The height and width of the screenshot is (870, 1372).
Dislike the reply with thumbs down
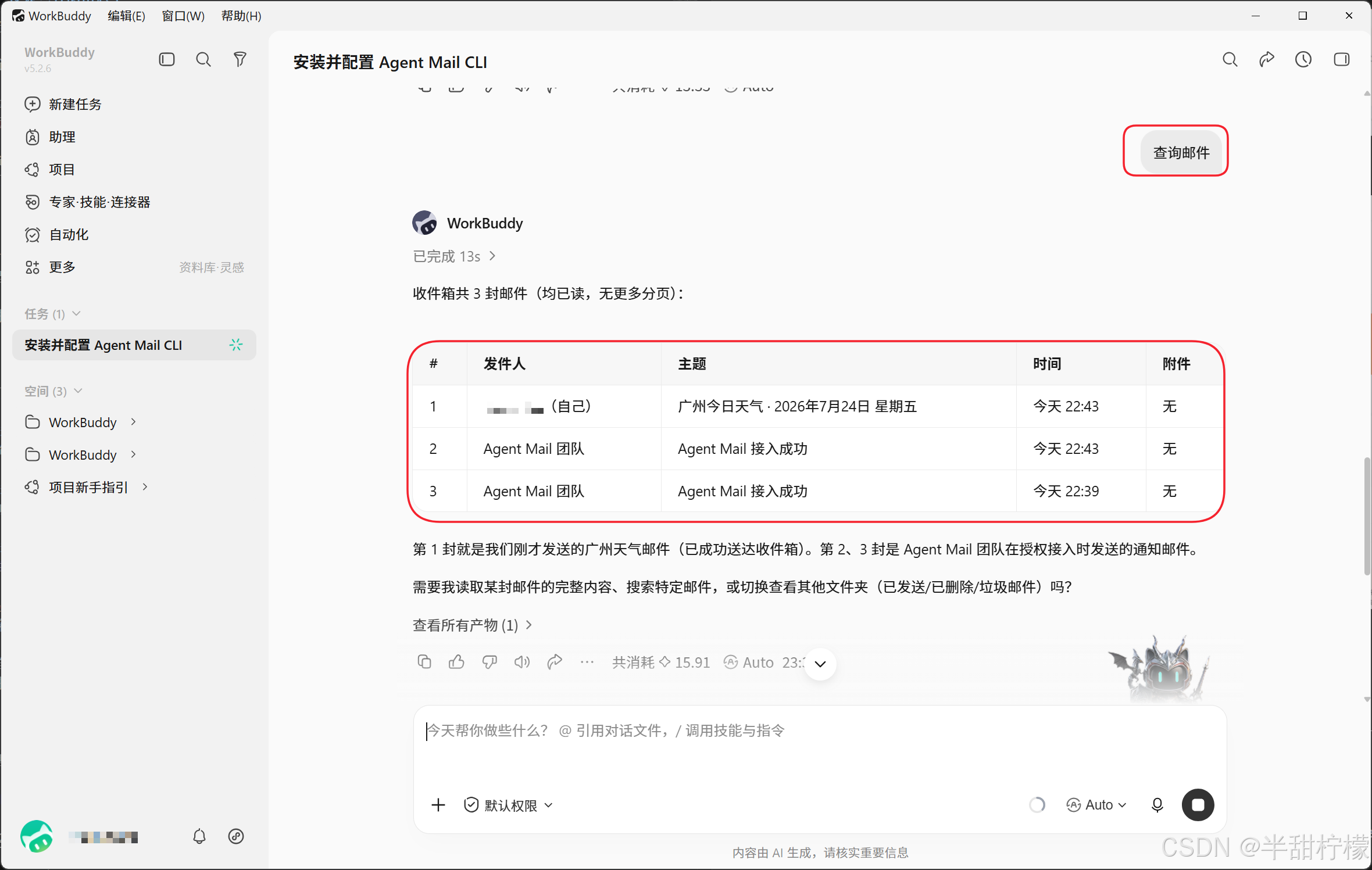pyautogui.click(x=490, y=662)
